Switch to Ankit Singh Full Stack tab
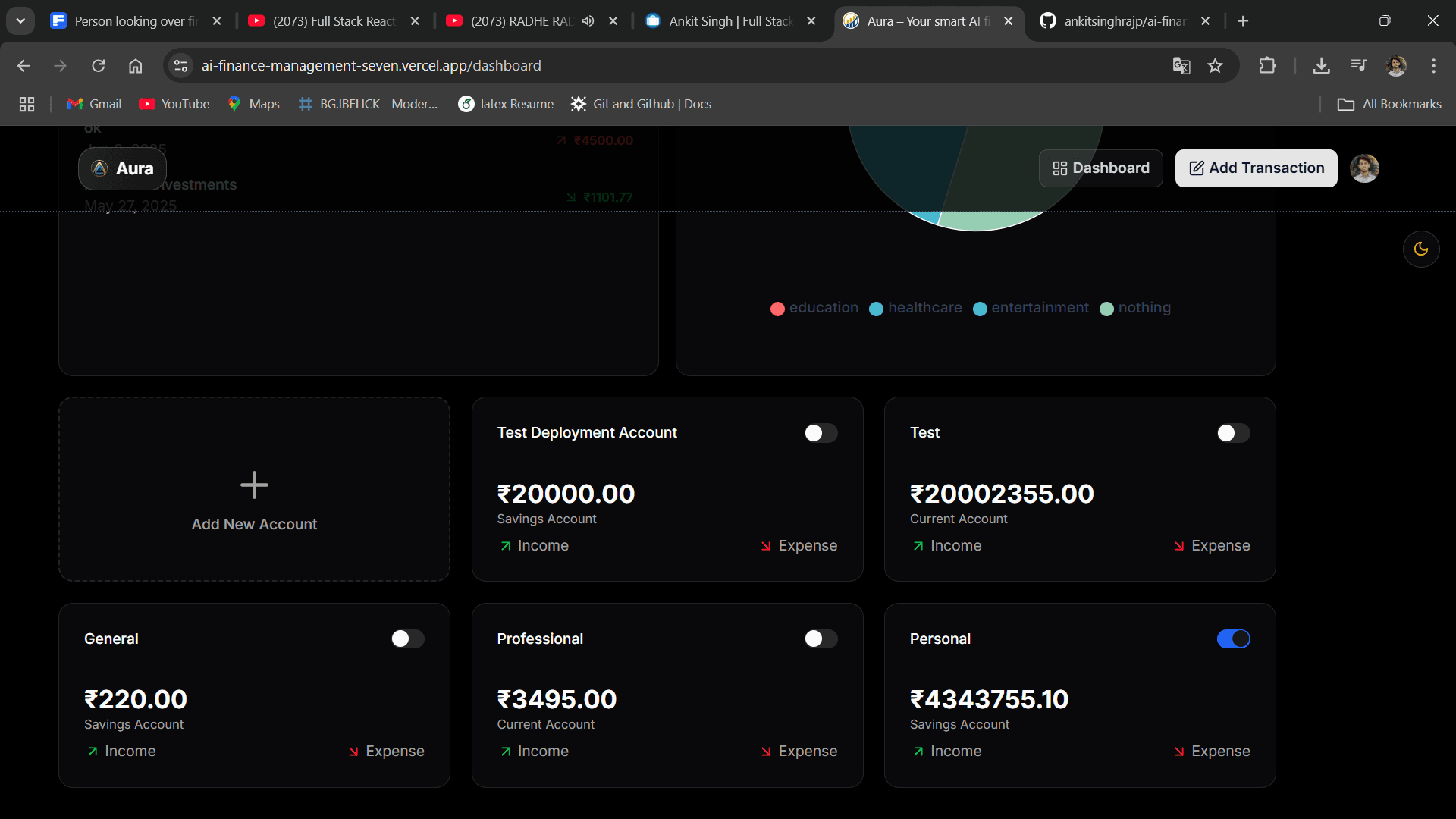Viewport: 1456px width, 819px height. coord(730,21)
